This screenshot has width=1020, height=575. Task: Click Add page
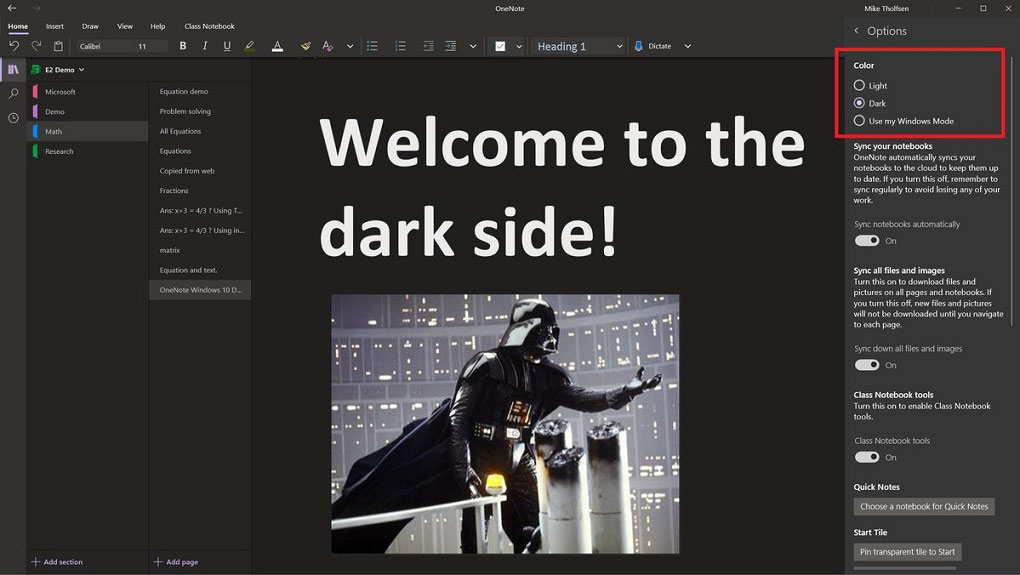click(176, 561)
